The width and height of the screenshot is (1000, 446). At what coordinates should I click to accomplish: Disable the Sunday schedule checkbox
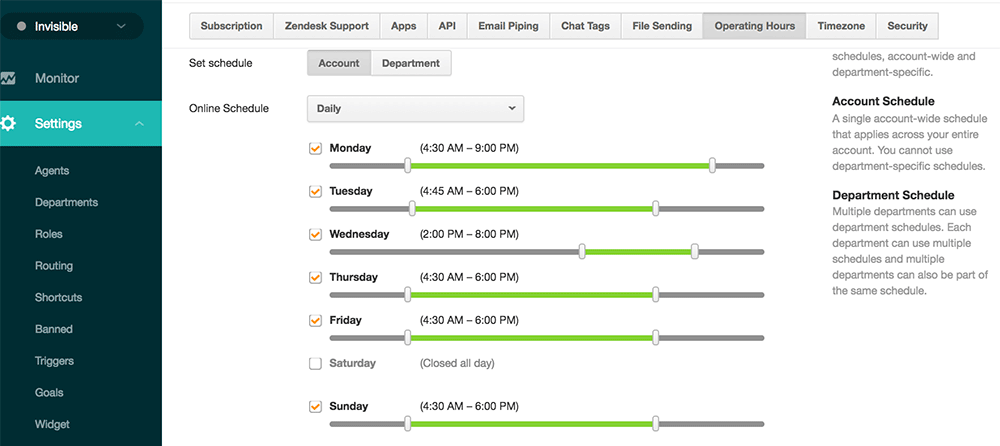point(316,406)
